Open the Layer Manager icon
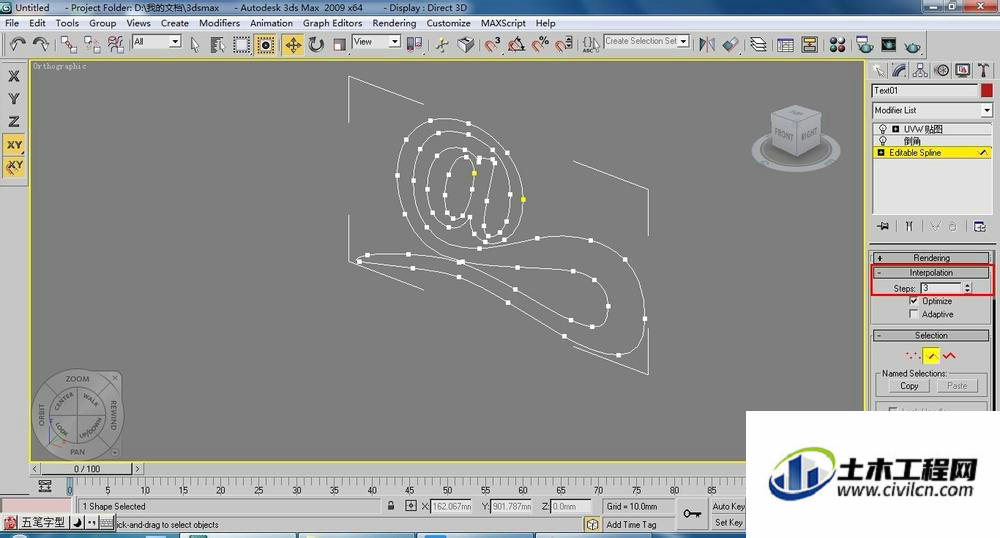1000x538 pixels. click(x=758, y=44)
